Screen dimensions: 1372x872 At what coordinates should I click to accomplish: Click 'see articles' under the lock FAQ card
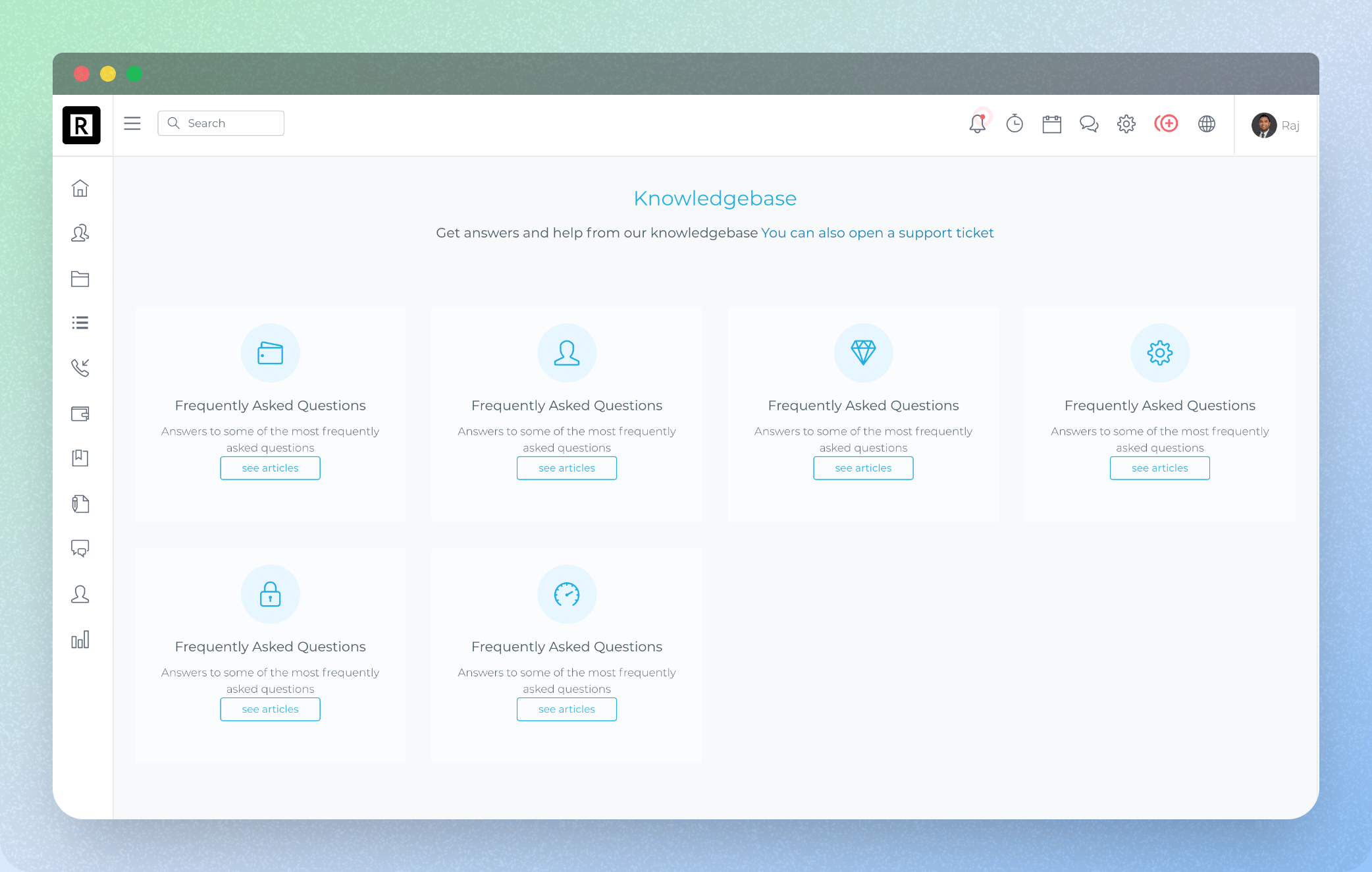(270, 709)
